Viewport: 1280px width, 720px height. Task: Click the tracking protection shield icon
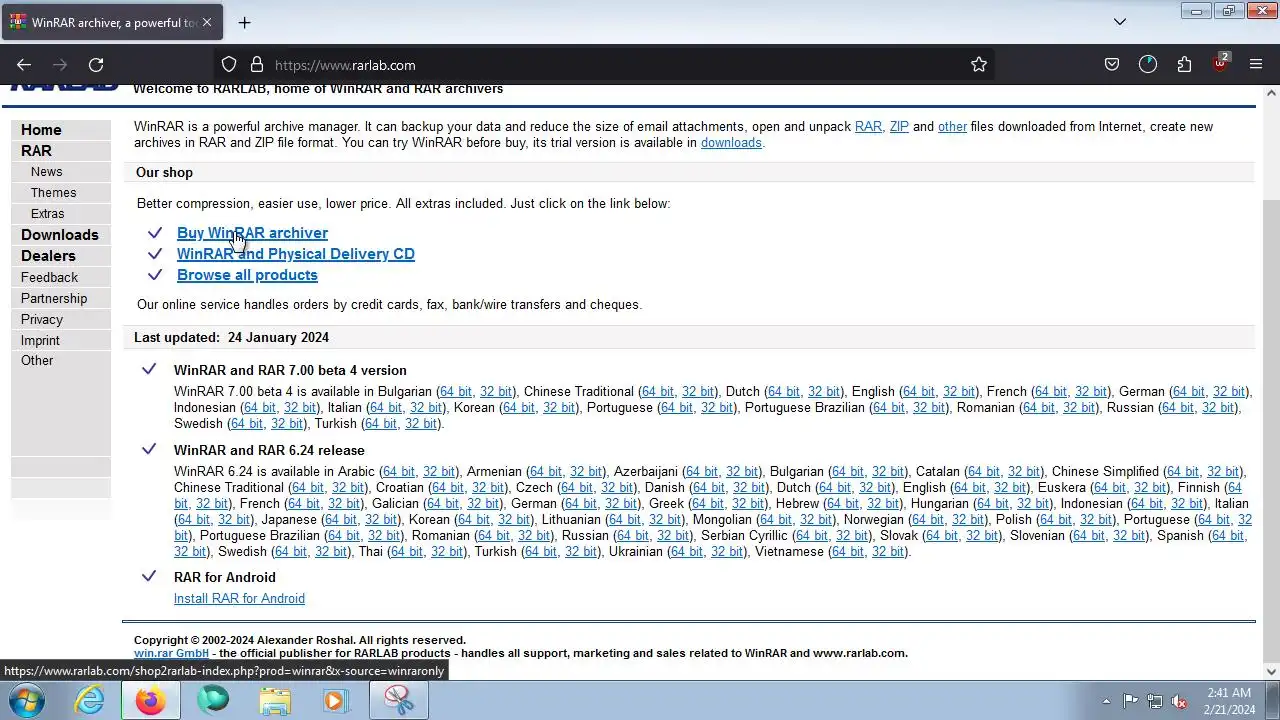(x=229, y=64)
